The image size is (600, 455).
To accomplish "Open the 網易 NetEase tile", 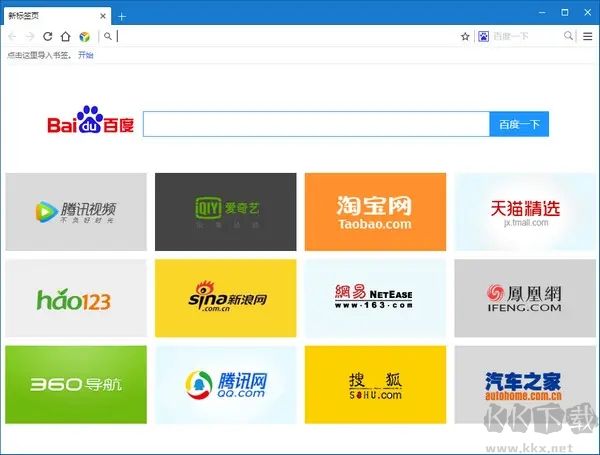I will coord(375,298).
